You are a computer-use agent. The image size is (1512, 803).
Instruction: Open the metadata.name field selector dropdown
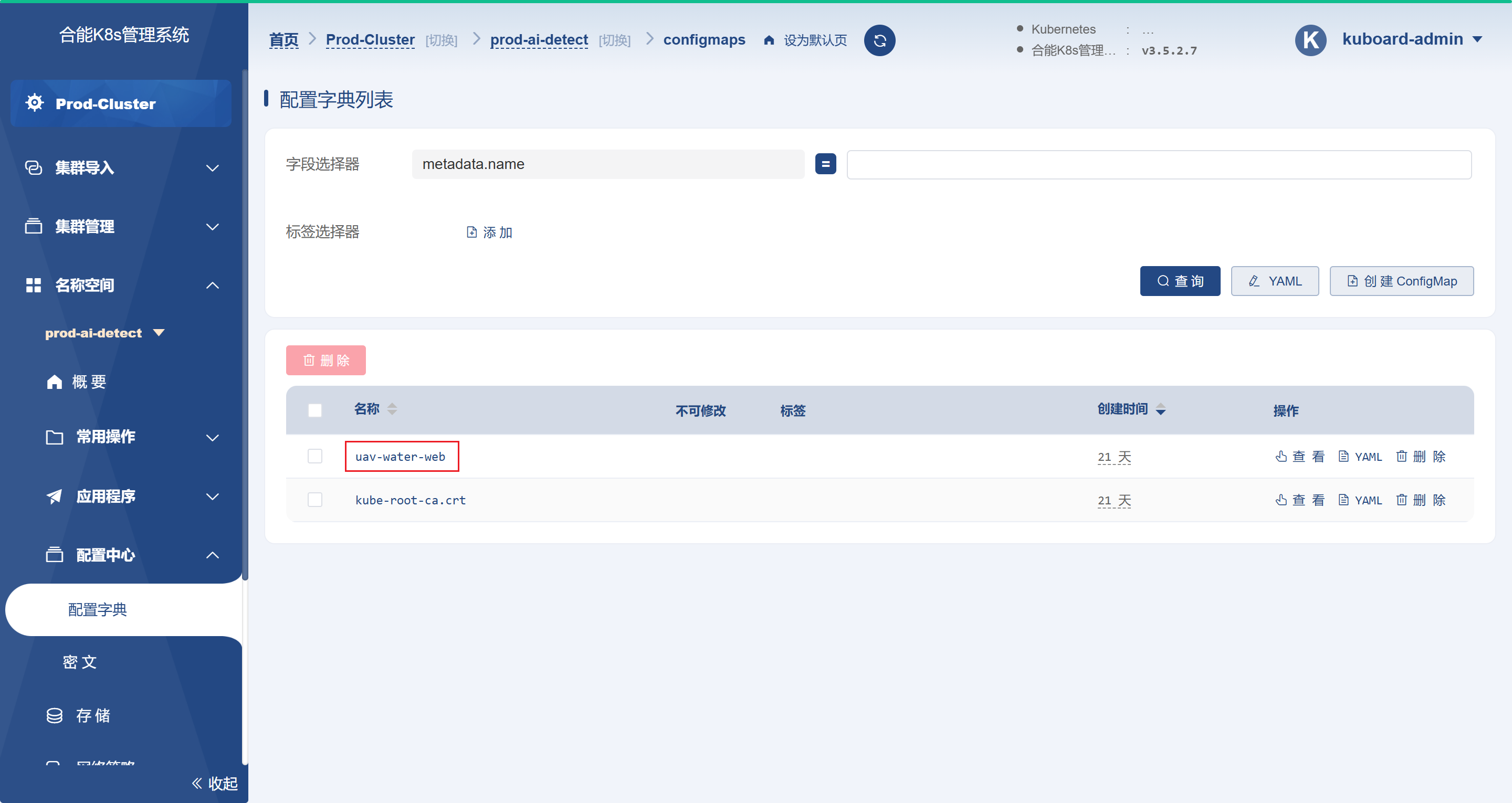607,164
